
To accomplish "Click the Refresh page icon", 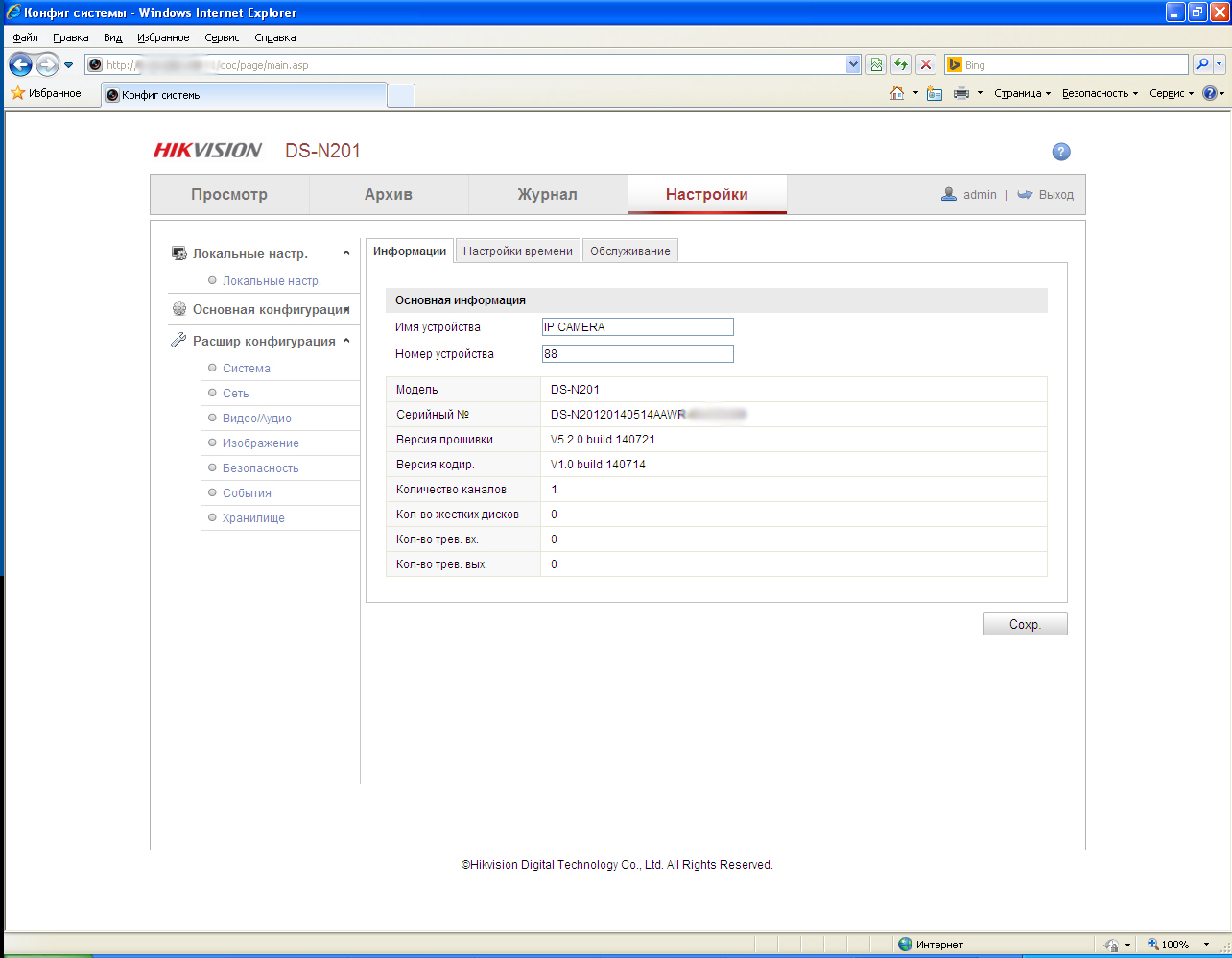I will click(901, 64).
